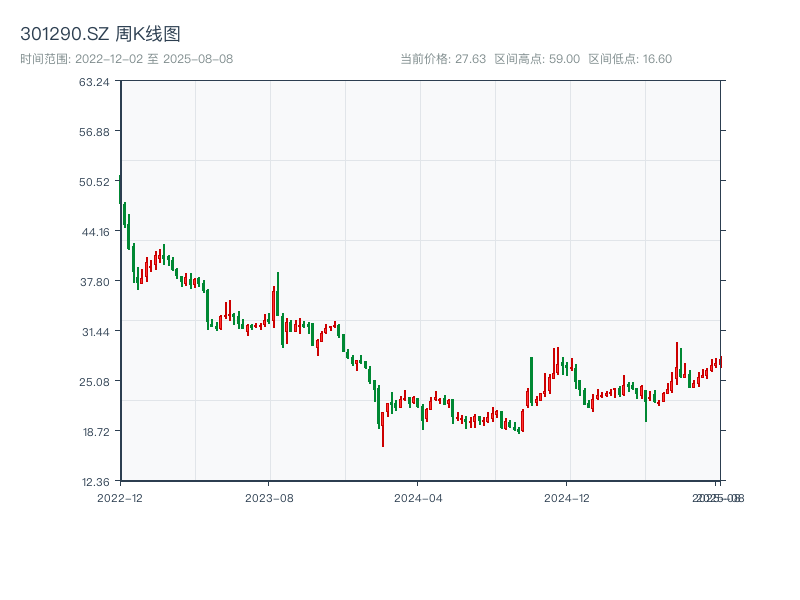Image resolution: width=800 pixels, height=600 pixels.
Task: Click the 50.52 price axis label
Action: (94, 182)
